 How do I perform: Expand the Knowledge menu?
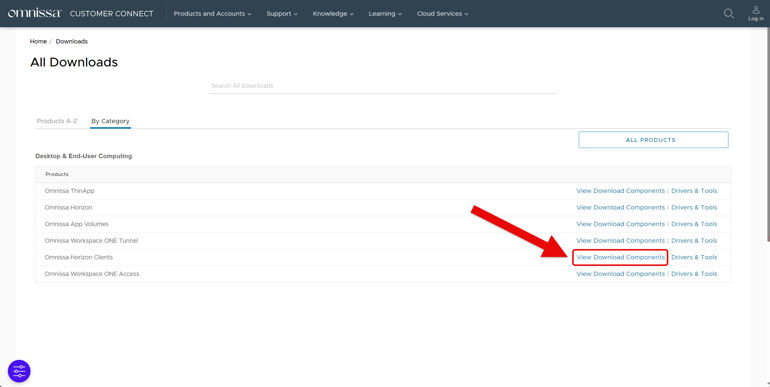point(333,14)
